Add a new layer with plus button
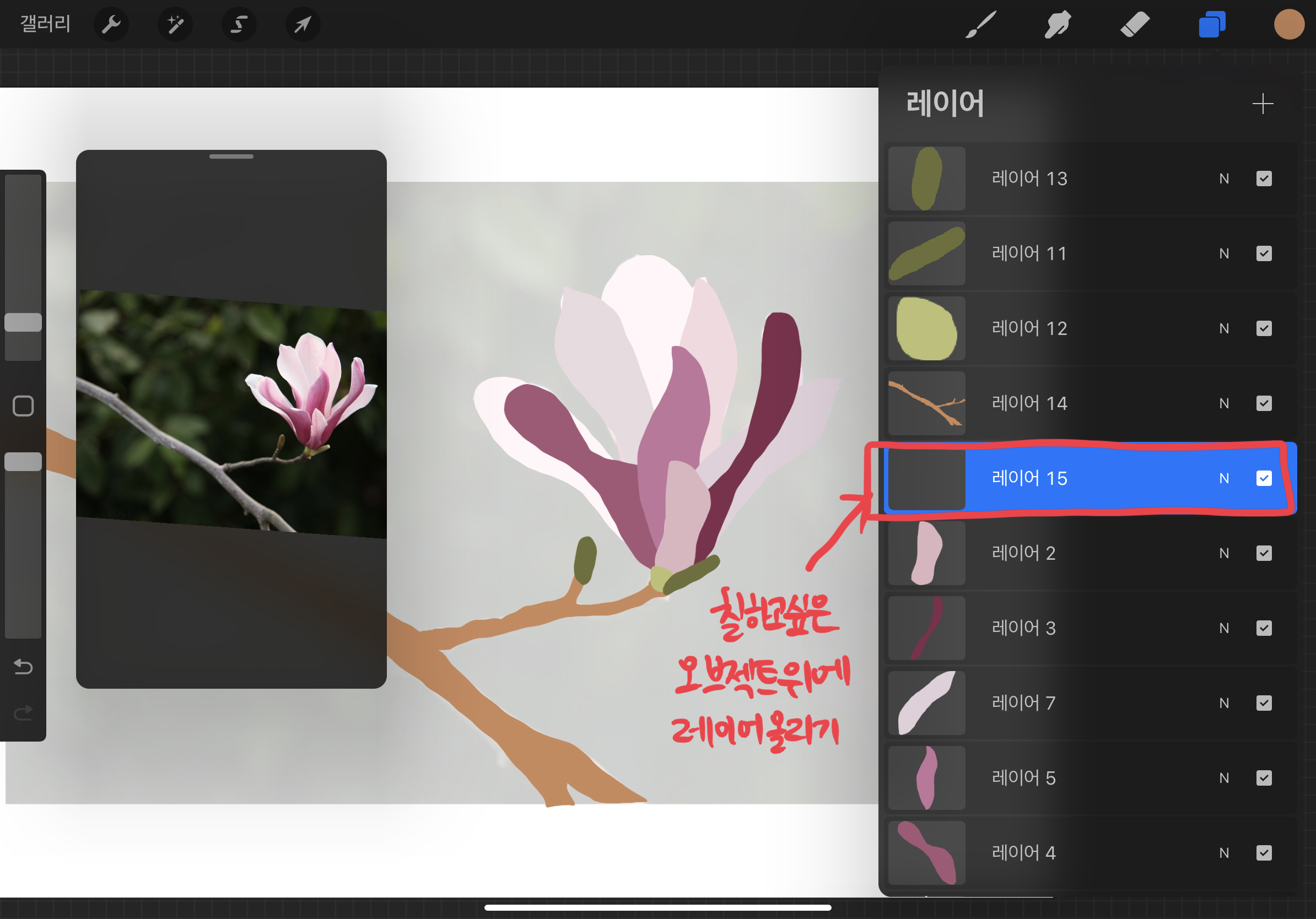This screenshot has width=1316, height=919. [1262, 104]
